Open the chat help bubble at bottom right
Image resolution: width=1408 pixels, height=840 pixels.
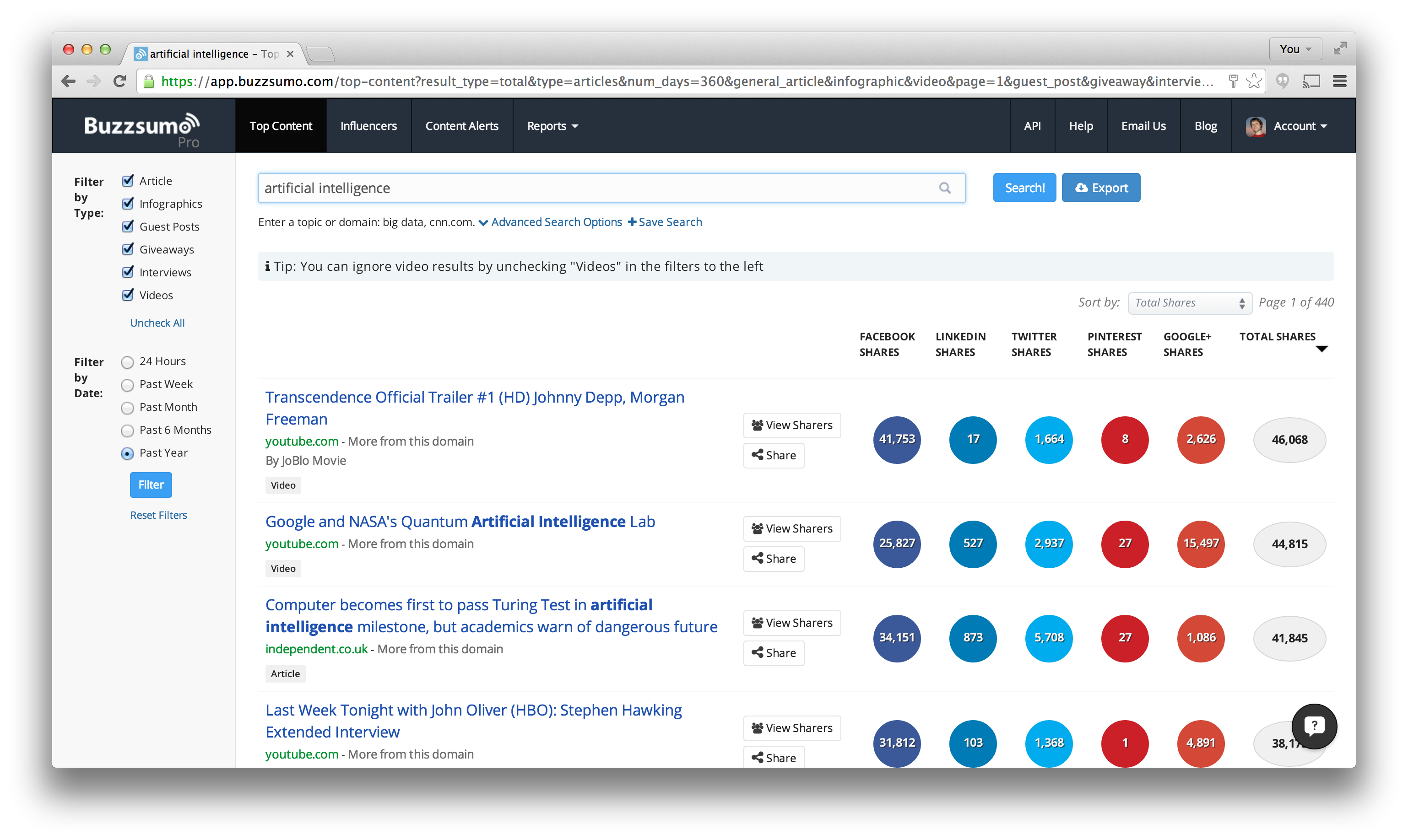(1315, 726)
